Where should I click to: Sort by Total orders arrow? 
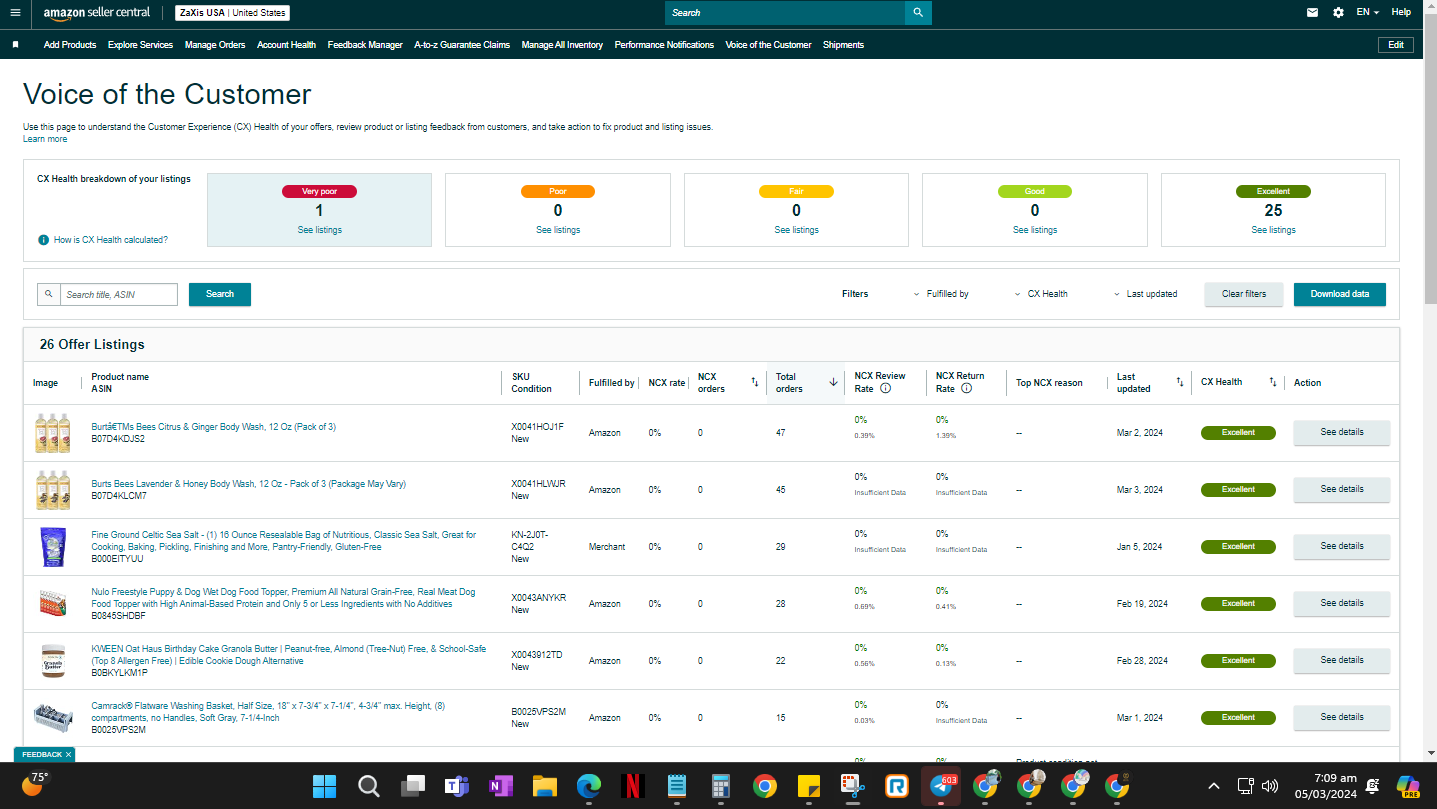click(x=833, y=382)
